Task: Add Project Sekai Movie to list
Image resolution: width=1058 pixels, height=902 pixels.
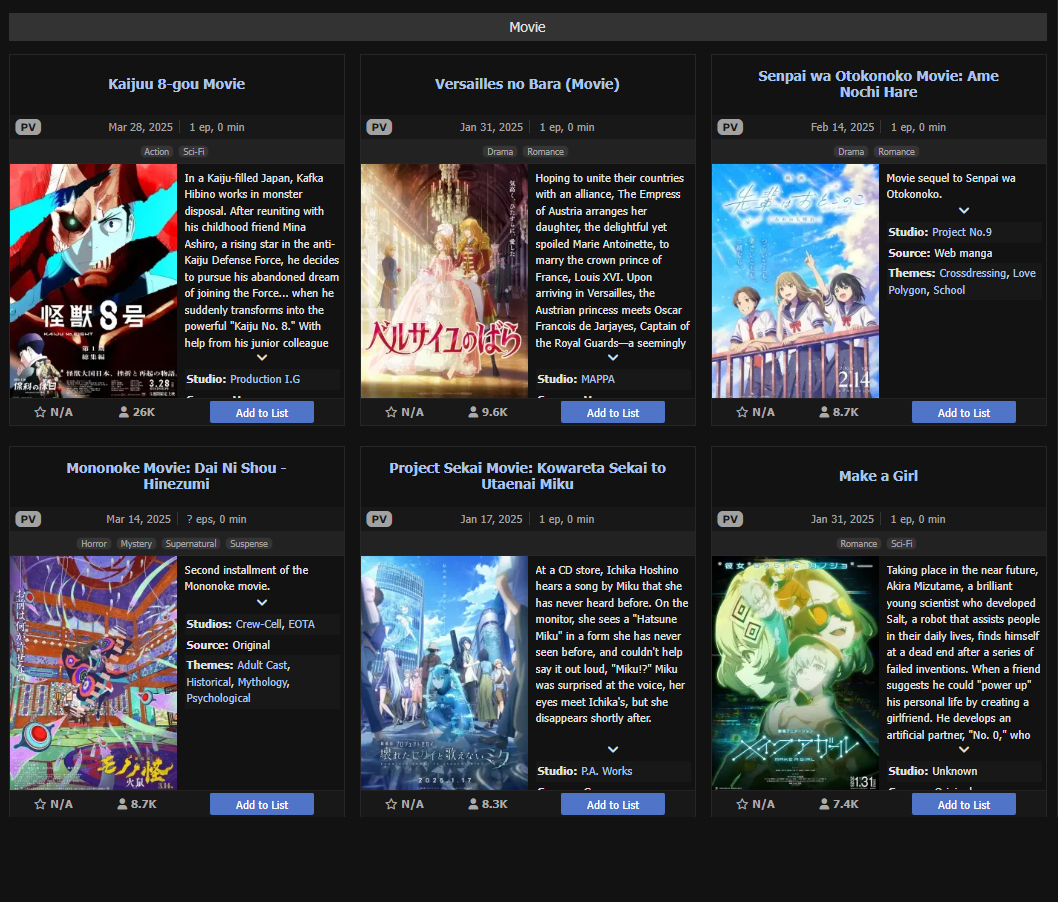Action: click(x=613, y=804)
